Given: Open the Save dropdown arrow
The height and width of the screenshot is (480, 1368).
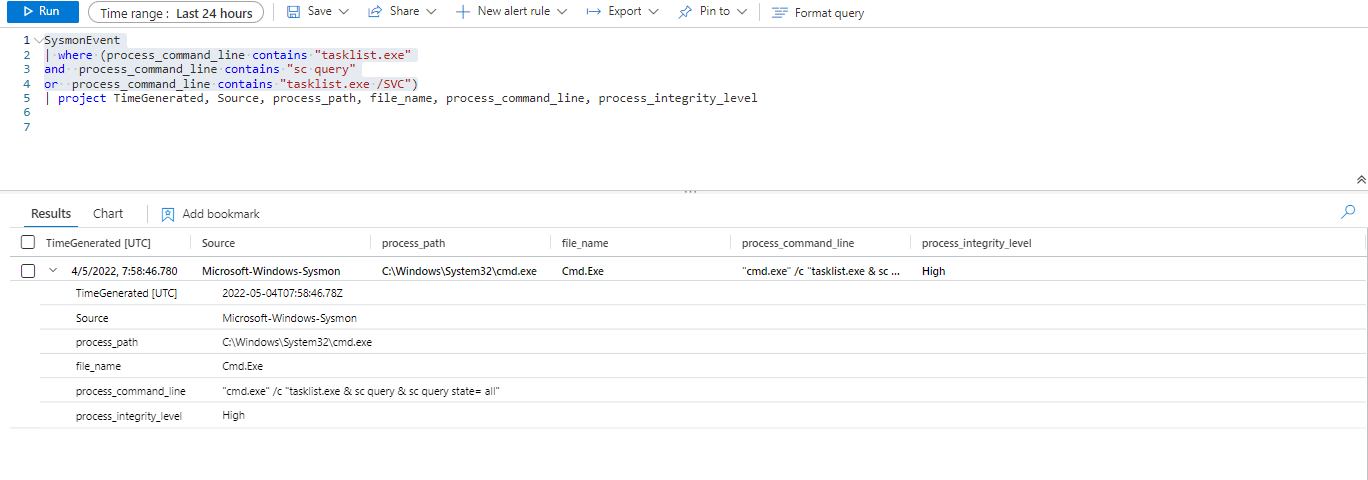Looking at the screenshot, I should (344, 12).
